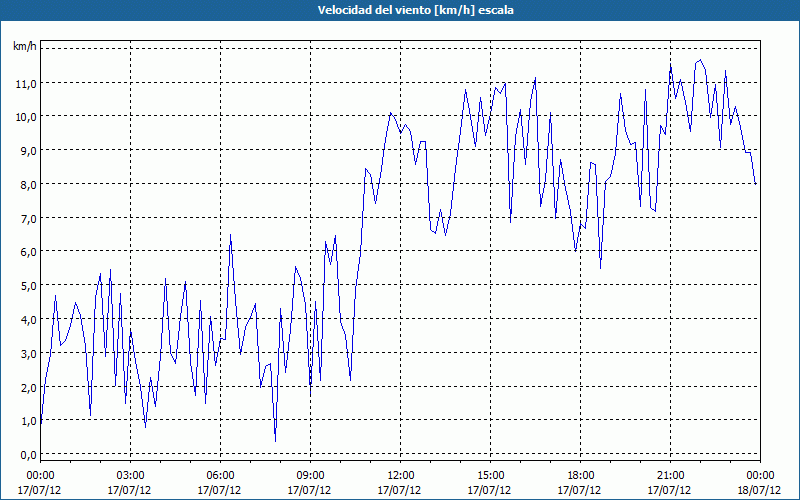Click the 09:00 time axis label
The height and width of the screenshot is (500, 800).
click(x=310, y=476)
